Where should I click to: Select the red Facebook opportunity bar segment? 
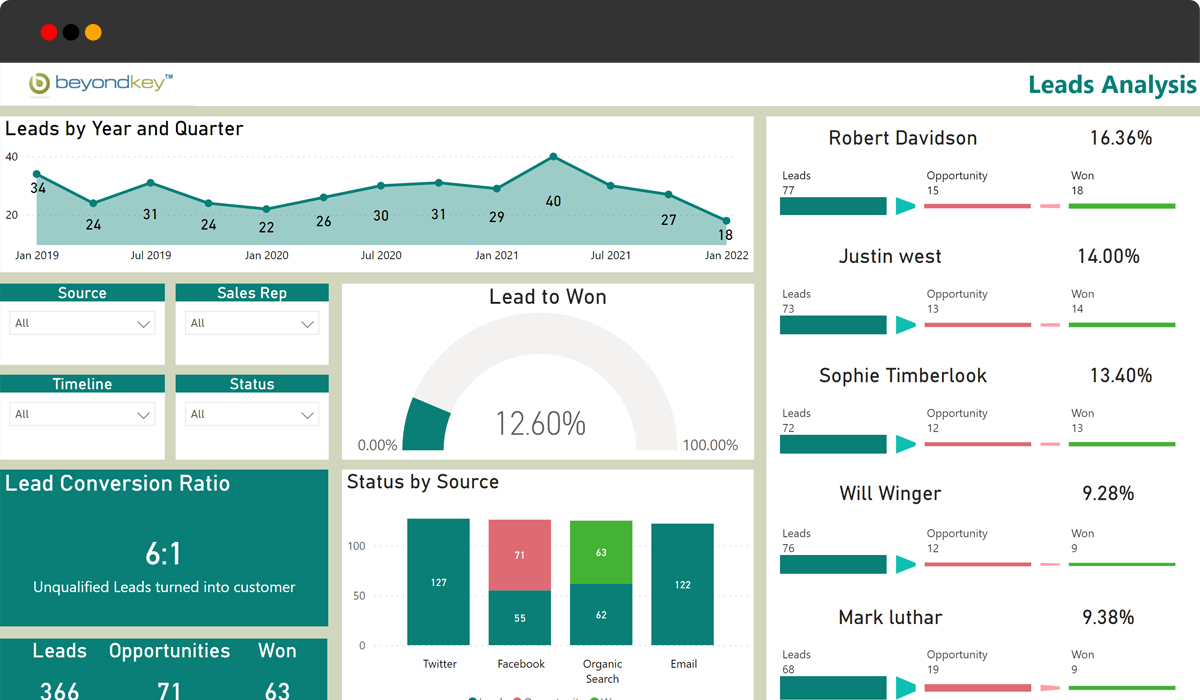pos(519,555)
